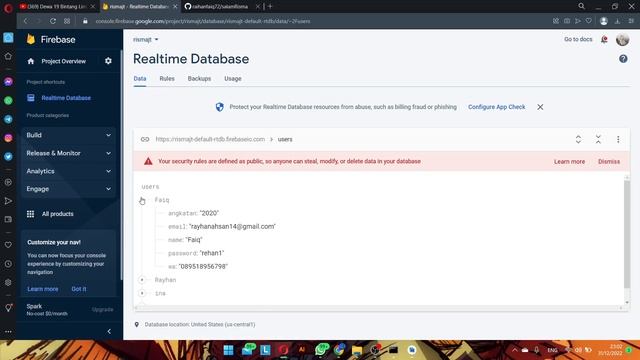The width and height of the screenshot is (640, 360).
Task: Open Telegram in the Opera sidebar
Action: point(8,119)
